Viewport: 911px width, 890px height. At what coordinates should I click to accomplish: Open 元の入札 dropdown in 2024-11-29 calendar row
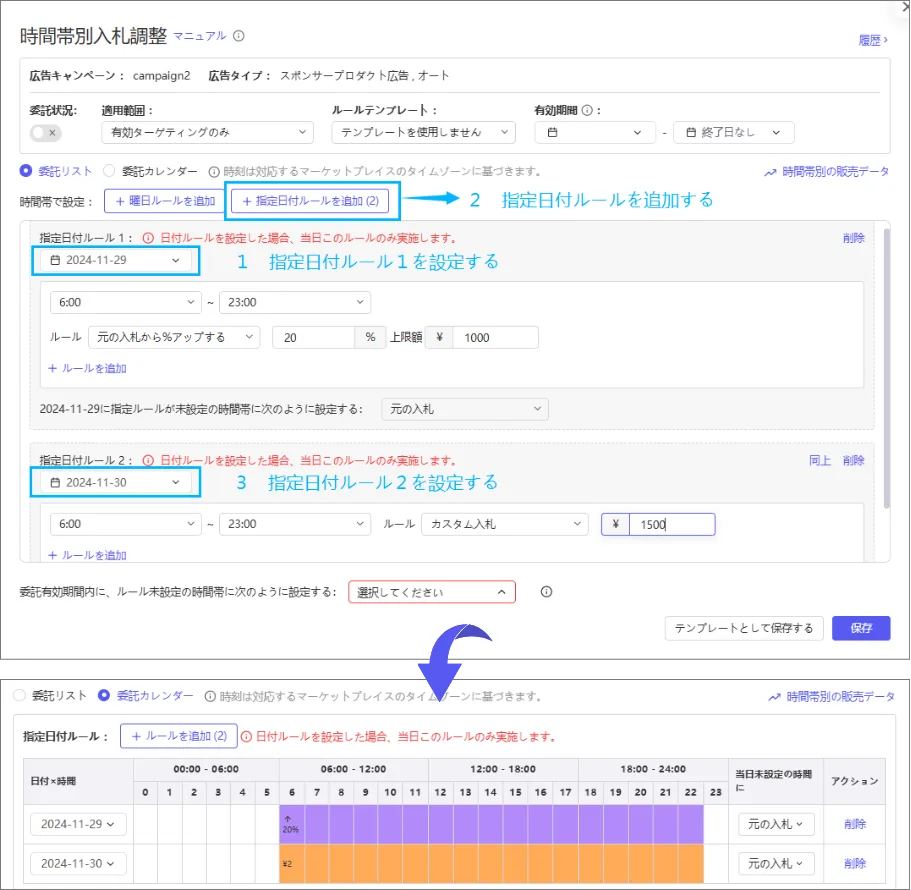[x=776, y=824]
